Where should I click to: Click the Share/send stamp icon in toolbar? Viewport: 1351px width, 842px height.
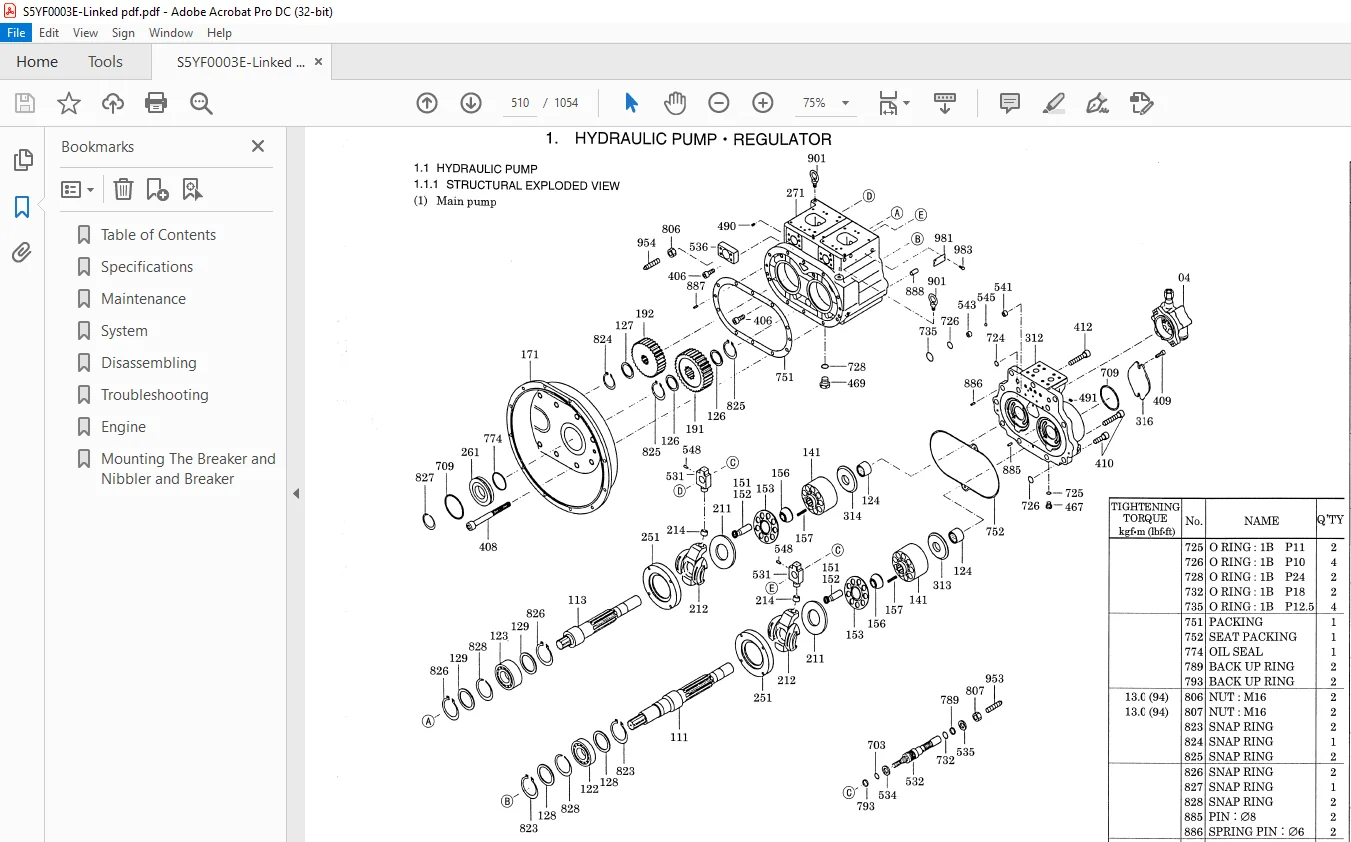pyautogui.click(x=1142, y=103)
